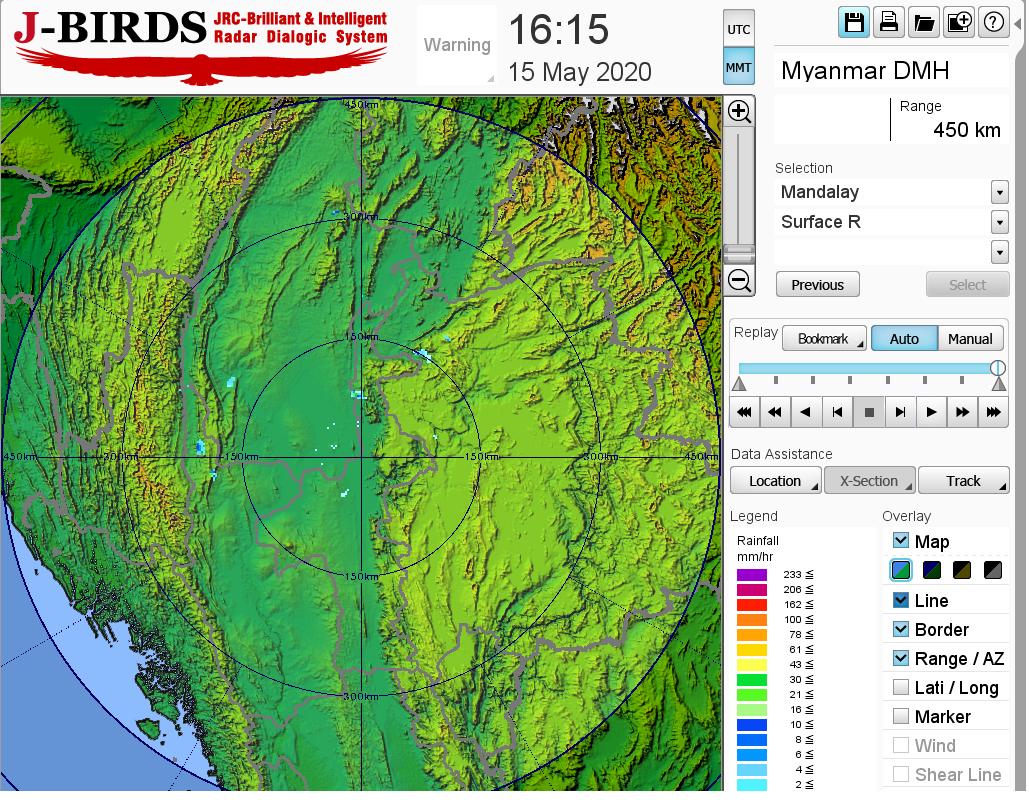Open the Track data assistance button

[x=963, y=481]
